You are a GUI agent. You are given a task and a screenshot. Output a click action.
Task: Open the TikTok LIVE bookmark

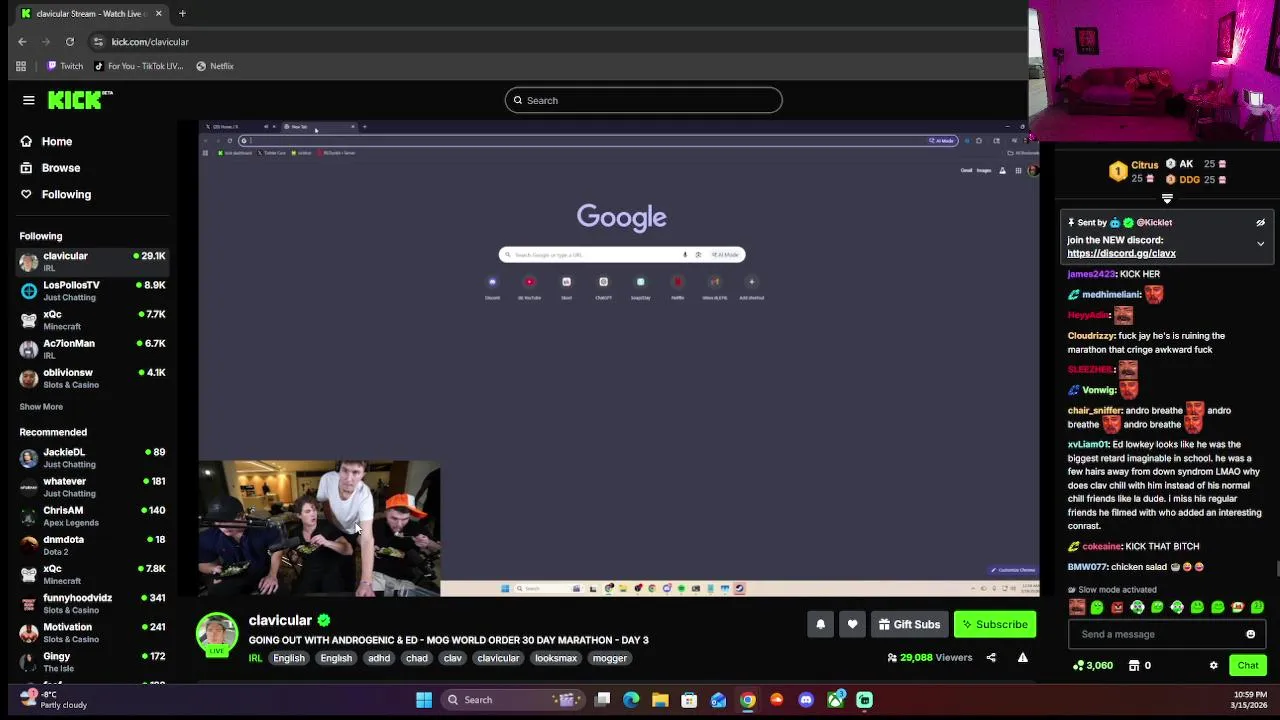(x=138, y=66)
